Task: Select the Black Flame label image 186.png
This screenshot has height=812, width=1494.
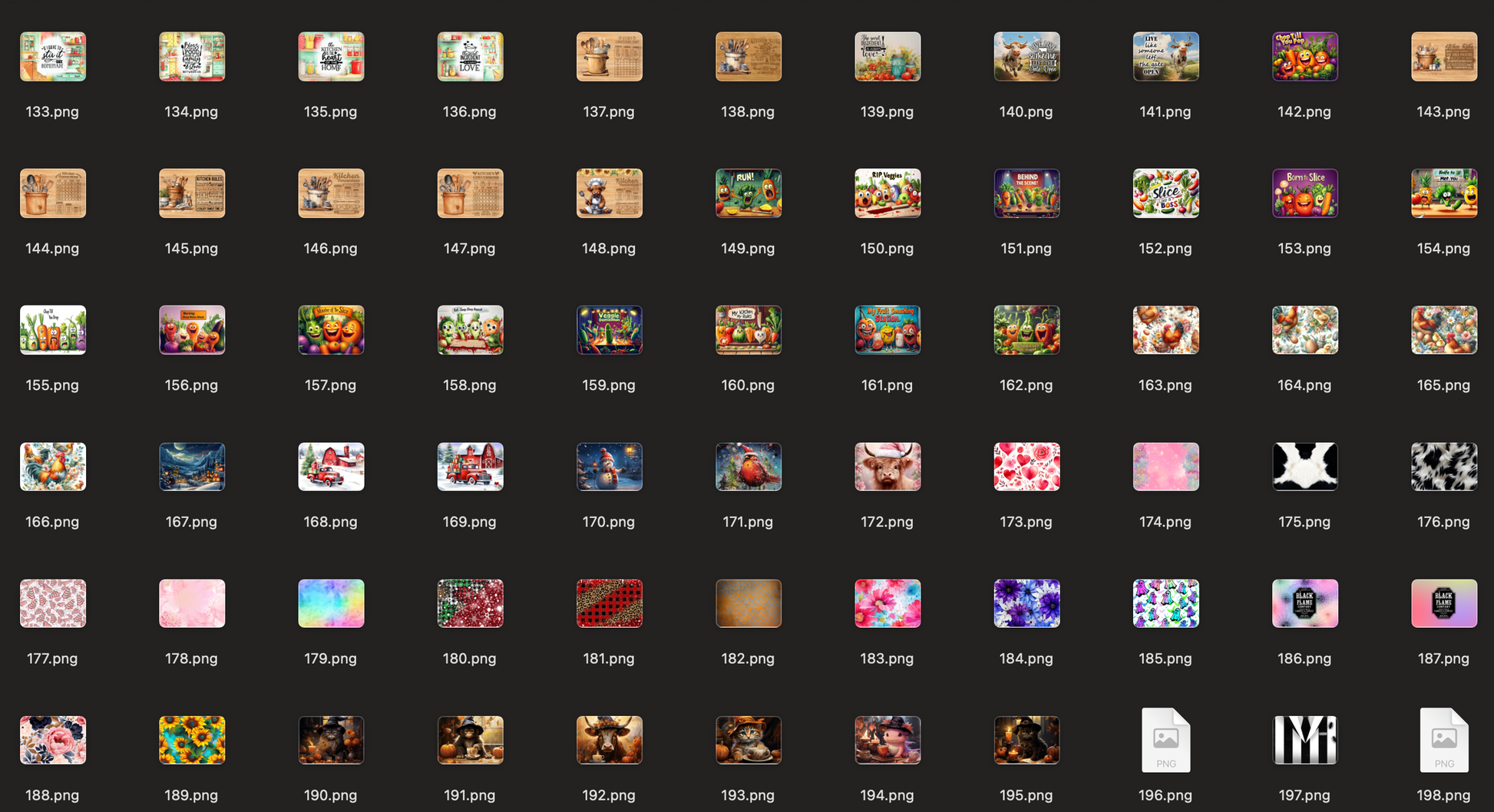Action: click(x=1304, y=603)
